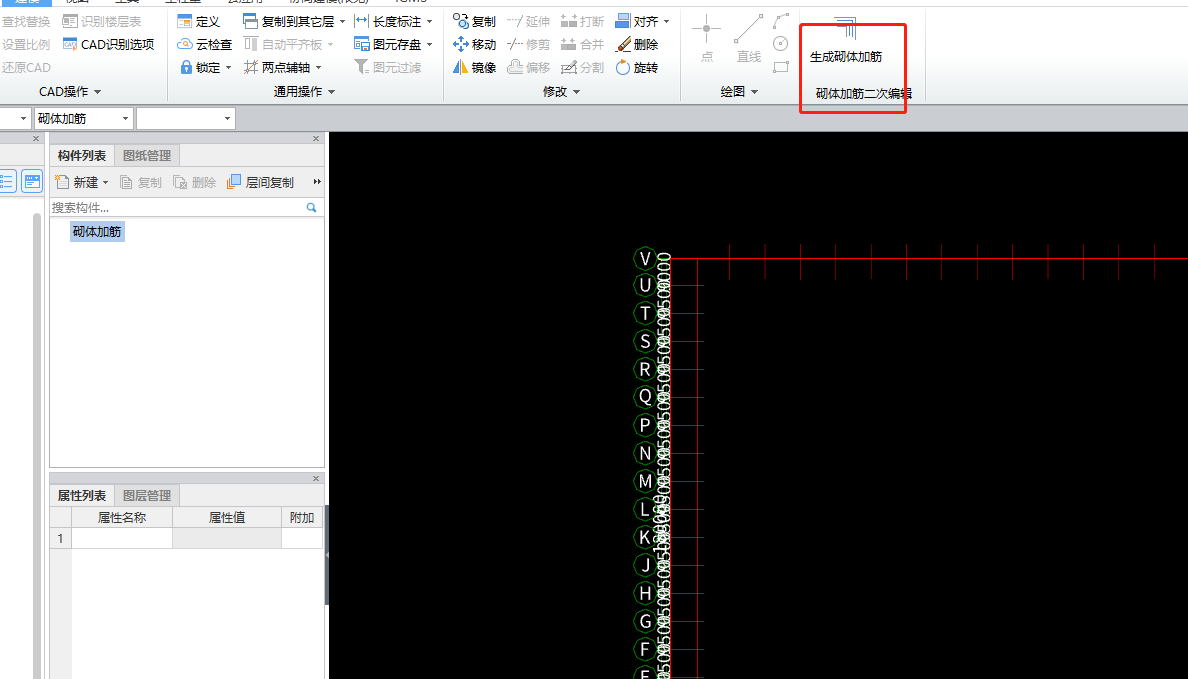Run 云检查 cloud check

point(205,45)
